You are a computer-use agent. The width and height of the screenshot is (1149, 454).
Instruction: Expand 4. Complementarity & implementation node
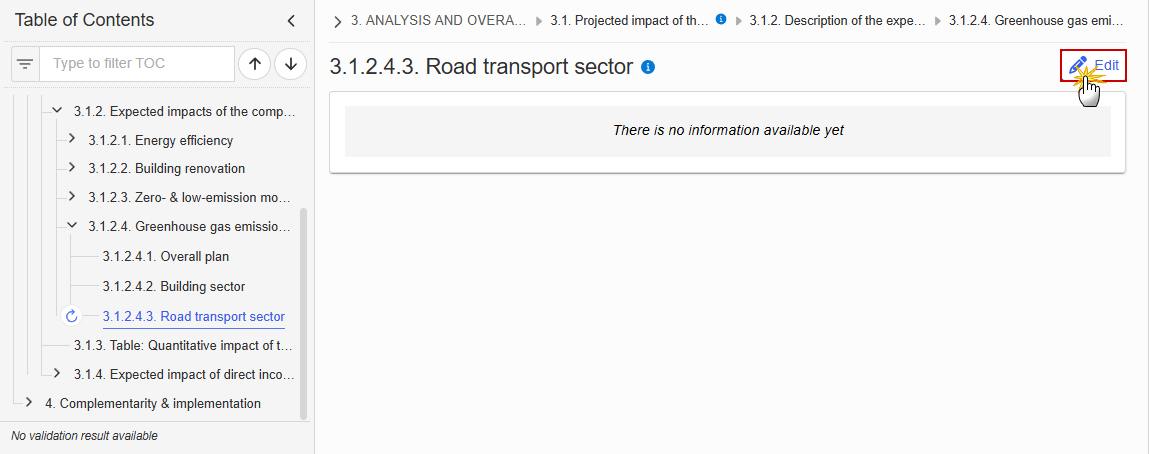pos(29,402)
